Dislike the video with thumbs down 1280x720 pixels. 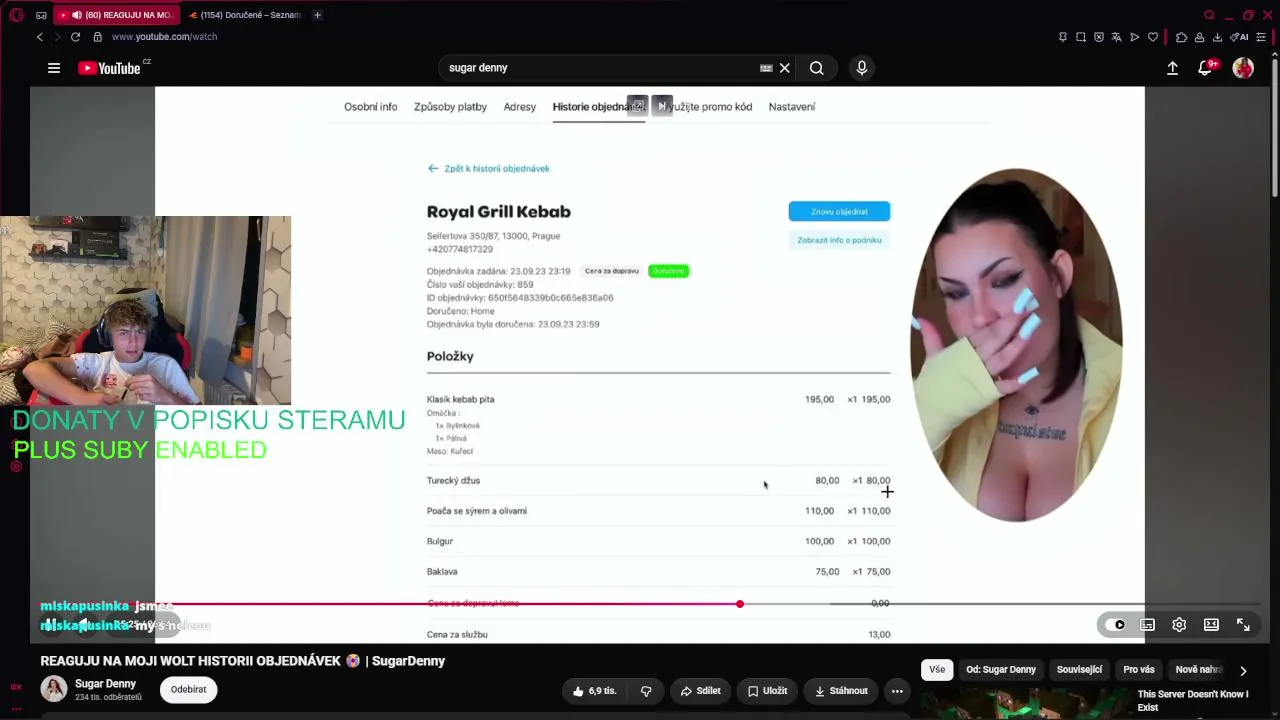(646, 691)
